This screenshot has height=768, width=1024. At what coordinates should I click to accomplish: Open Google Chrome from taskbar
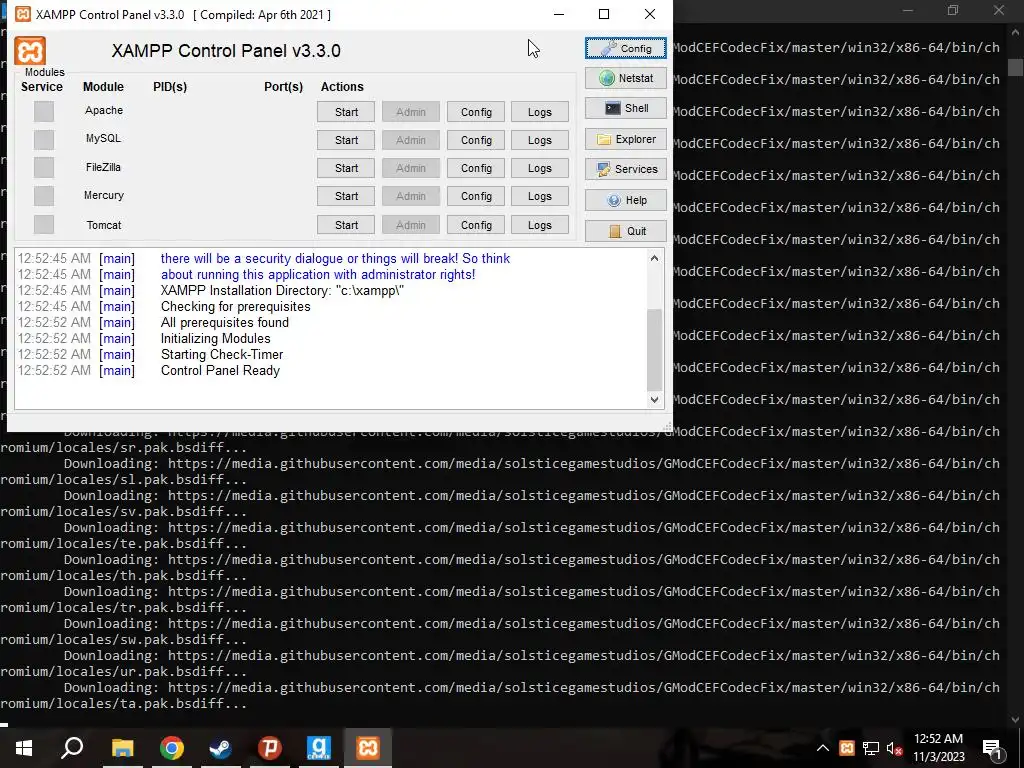pyautogui.click(x=172, y=748)
